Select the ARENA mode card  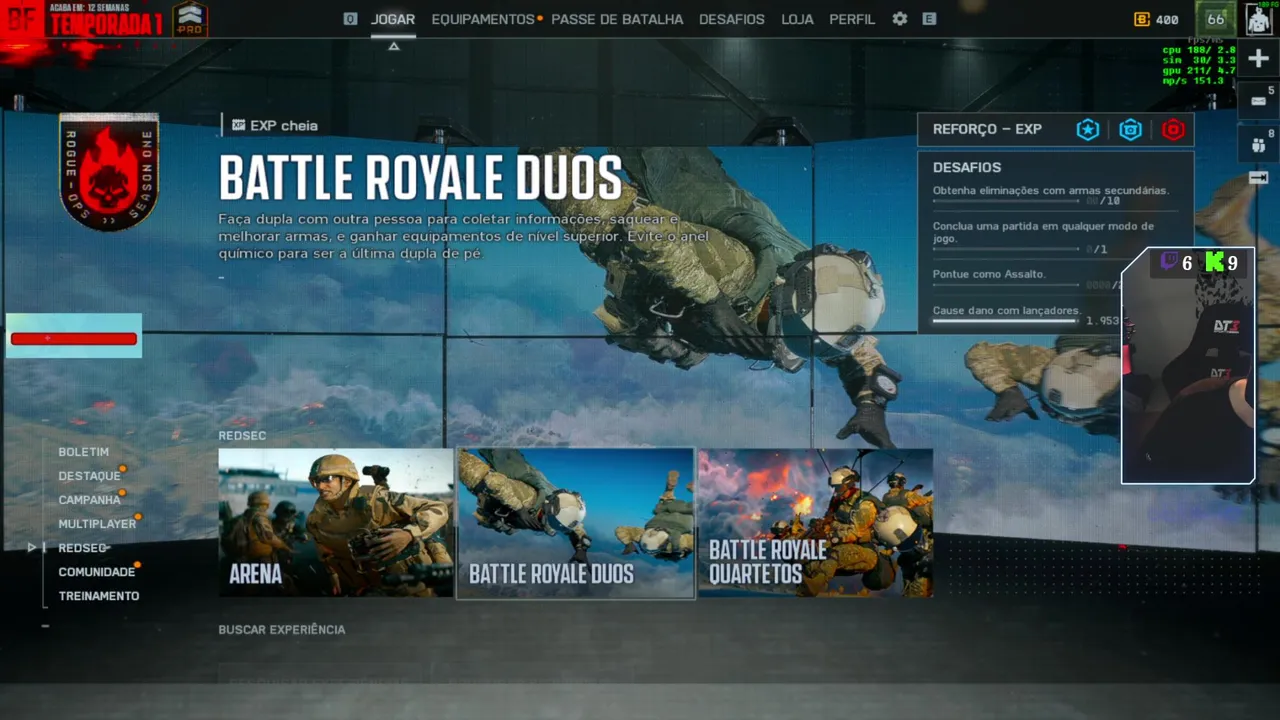coord(336,523)
